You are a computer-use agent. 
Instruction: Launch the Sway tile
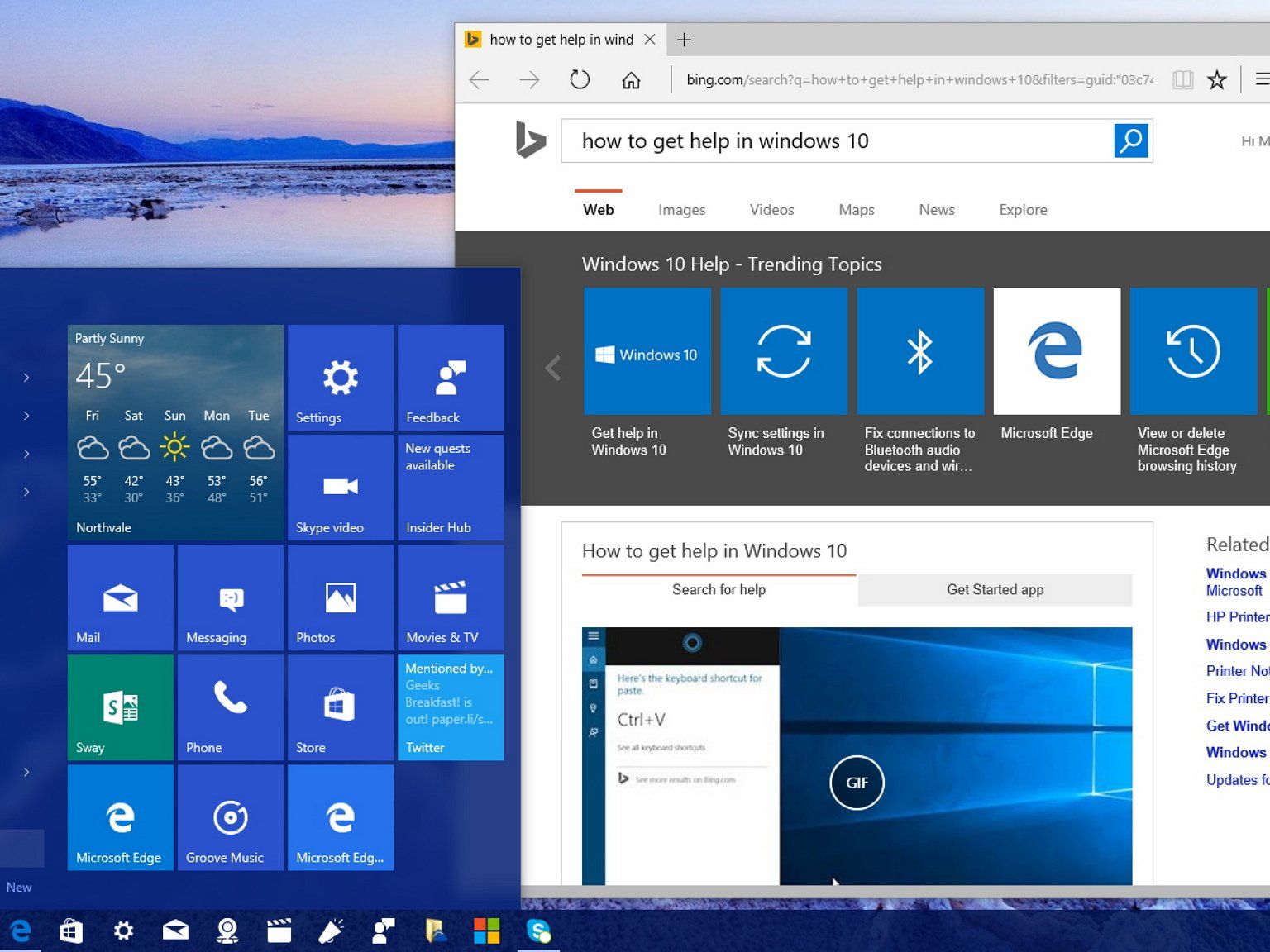pos(121,707)
